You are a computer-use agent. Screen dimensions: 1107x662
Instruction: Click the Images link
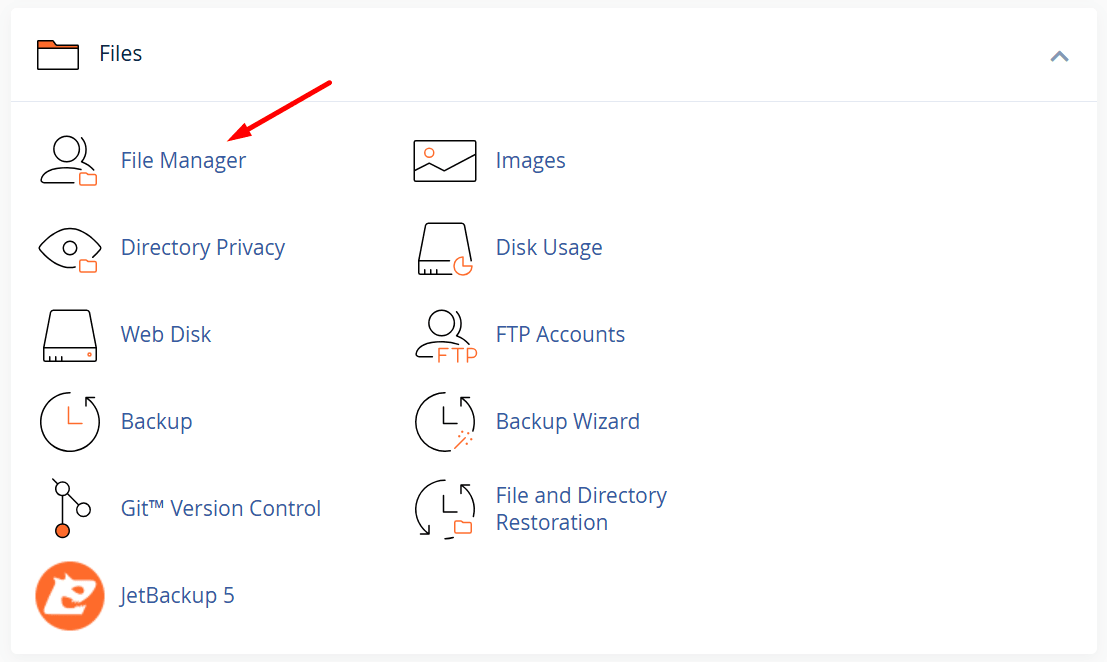pos(530,161)
